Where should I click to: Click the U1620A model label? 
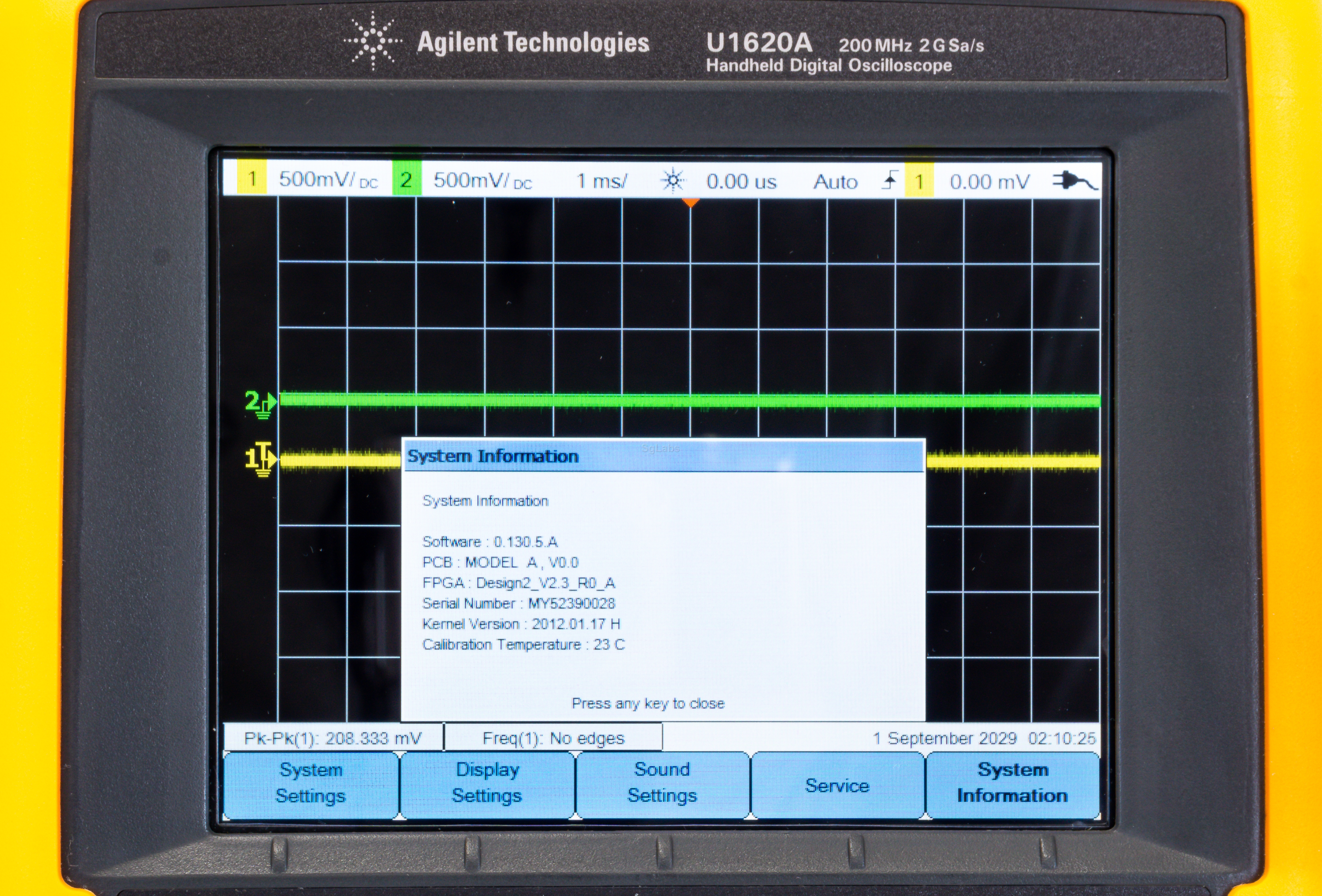pos(760,42)
